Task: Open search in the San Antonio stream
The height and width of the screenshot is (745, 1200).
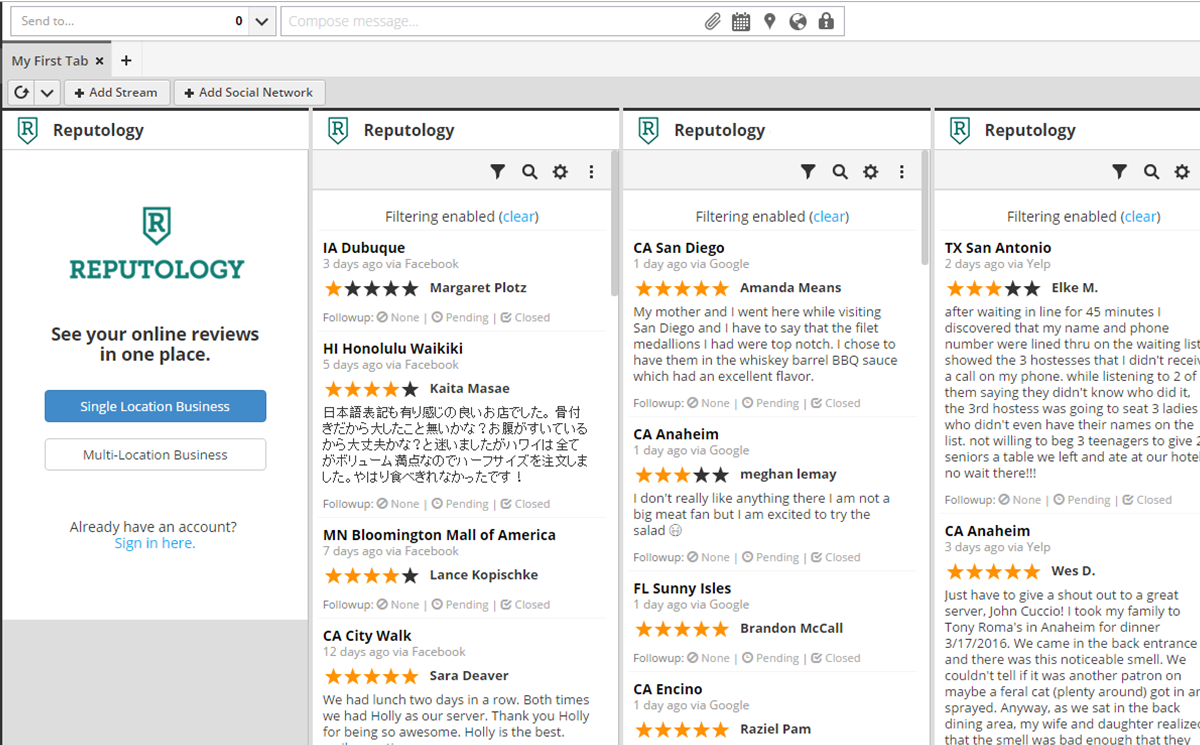Action: (x=1151, y=172)
